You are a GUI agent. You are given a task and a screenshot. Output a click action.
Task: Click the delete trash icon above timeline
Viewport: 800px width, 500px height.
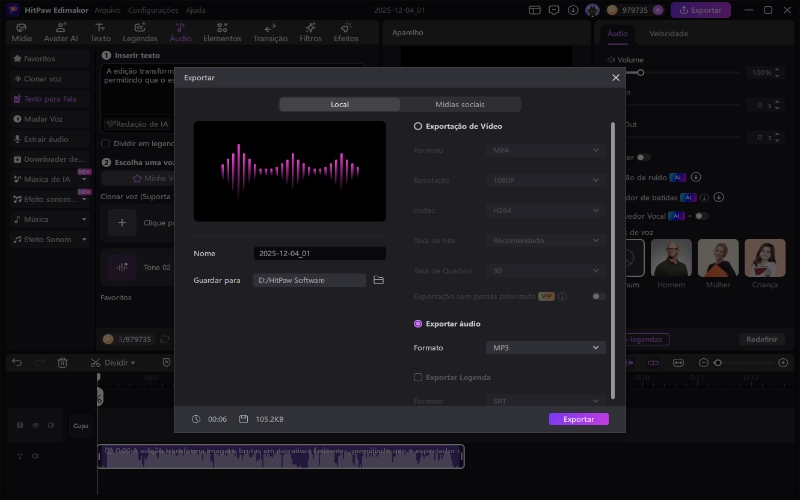pos(63,363)
